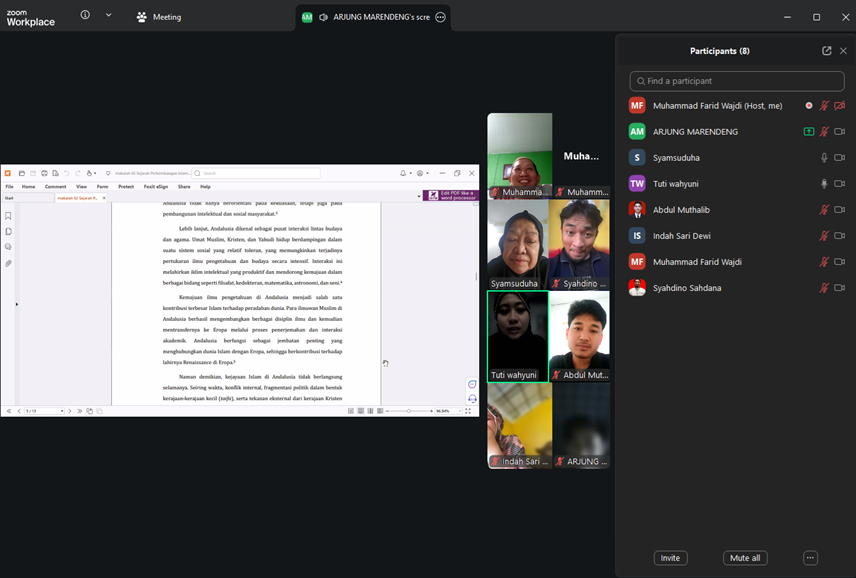Open the Attachments paperclip panel in PDF sidebar
Screen dimensions: 856x578
pos(8,263)
